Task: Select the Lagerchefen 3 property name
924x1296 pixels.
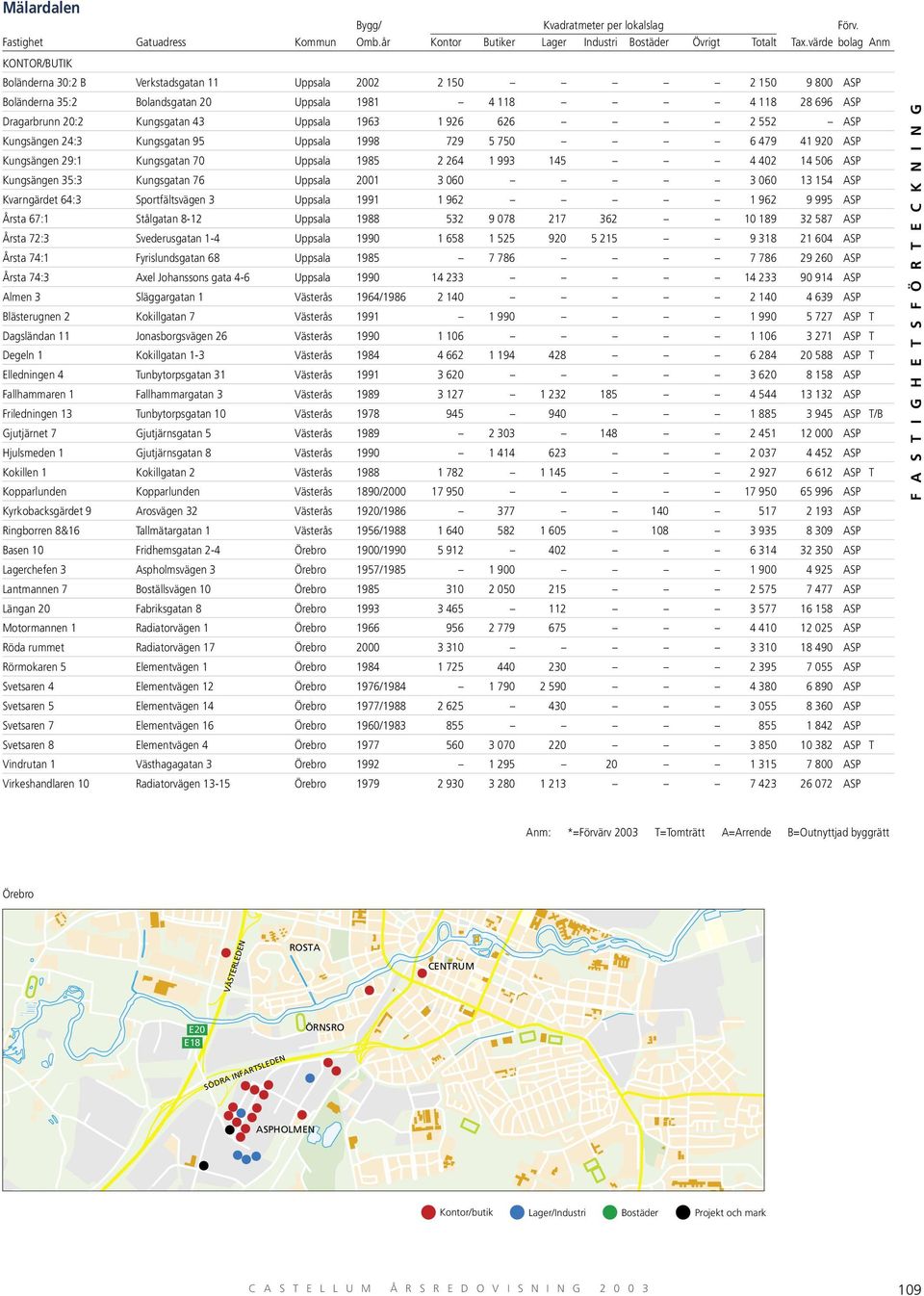Action: point(35,570)
